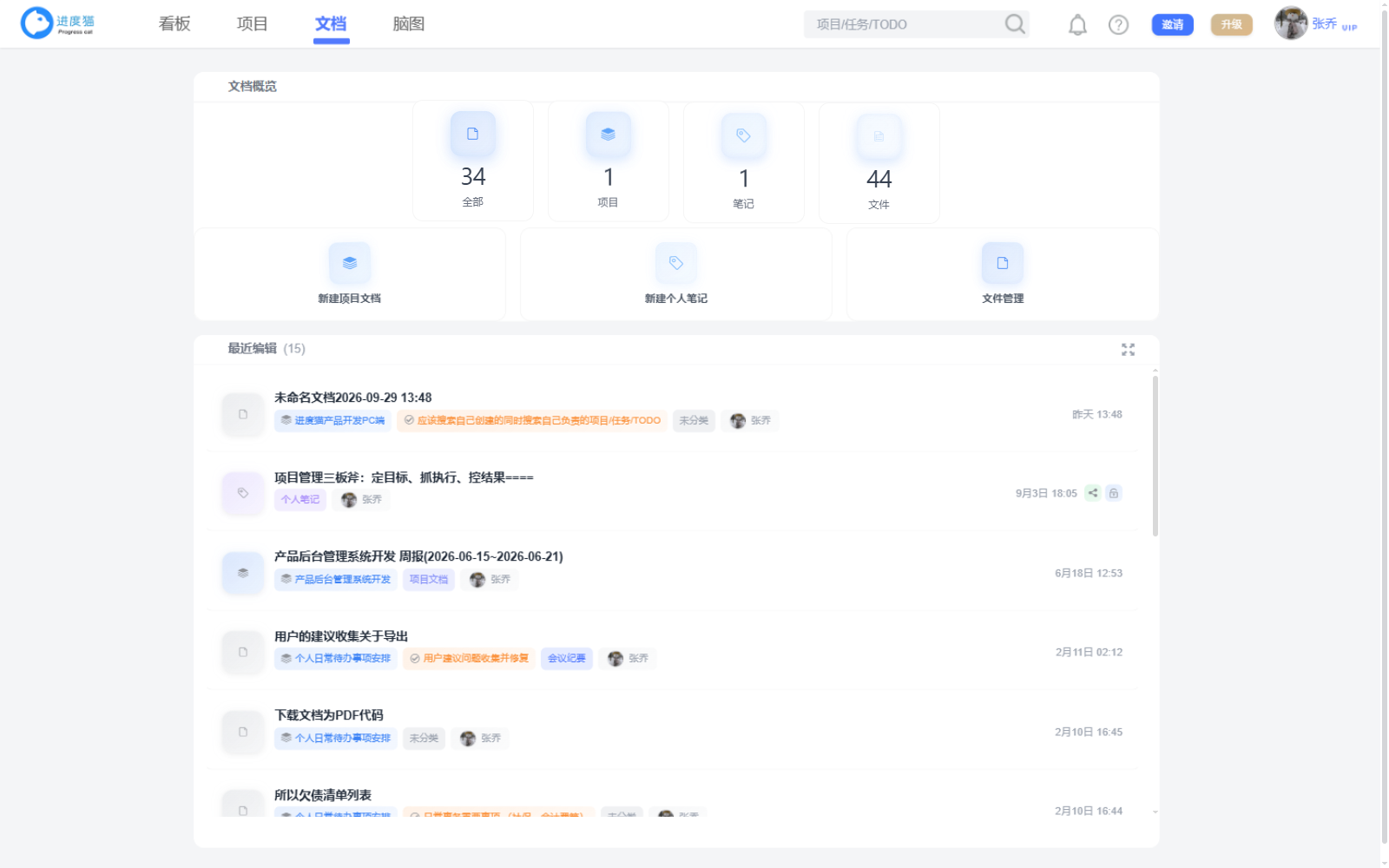This screenshot has width=1389, height=868.
Task: Click 张乔 author chip in 周报 row
Action: 490,579
